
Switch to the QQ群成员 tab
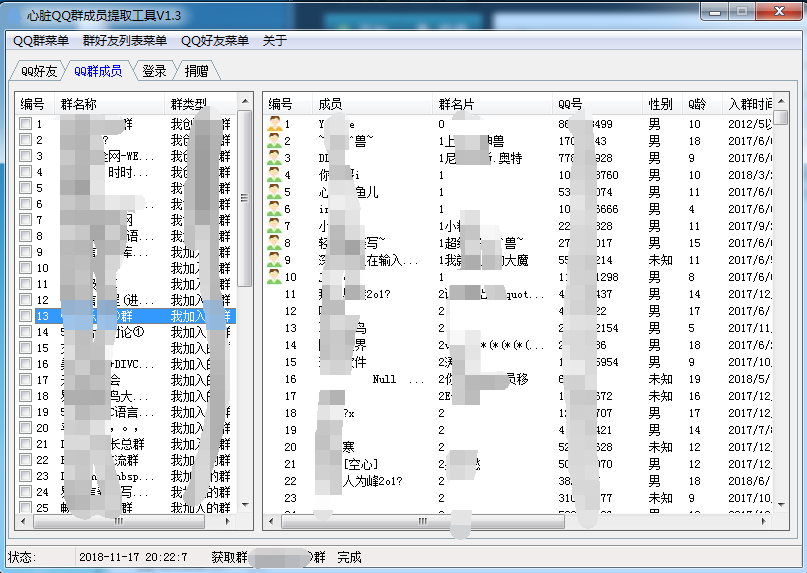pos(98,71)
